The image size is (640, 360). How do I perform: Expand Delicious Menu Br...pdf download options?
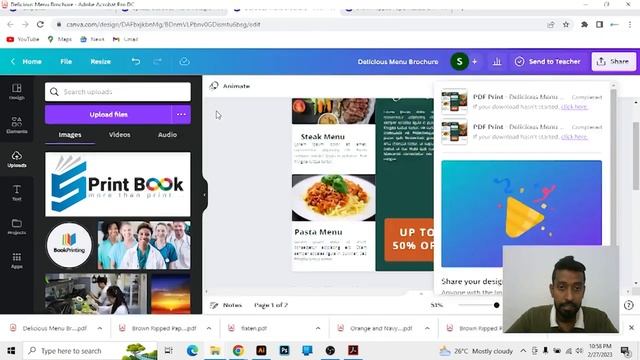(100, 328)
